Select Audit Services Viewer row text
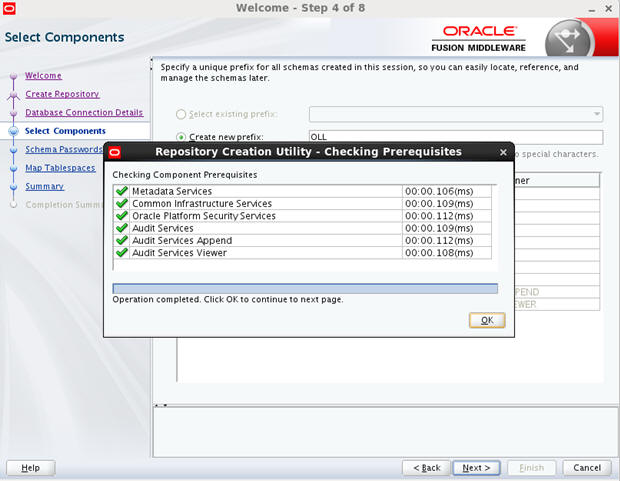The width and height of the screenshot is (620, 481). coord(179,253)
